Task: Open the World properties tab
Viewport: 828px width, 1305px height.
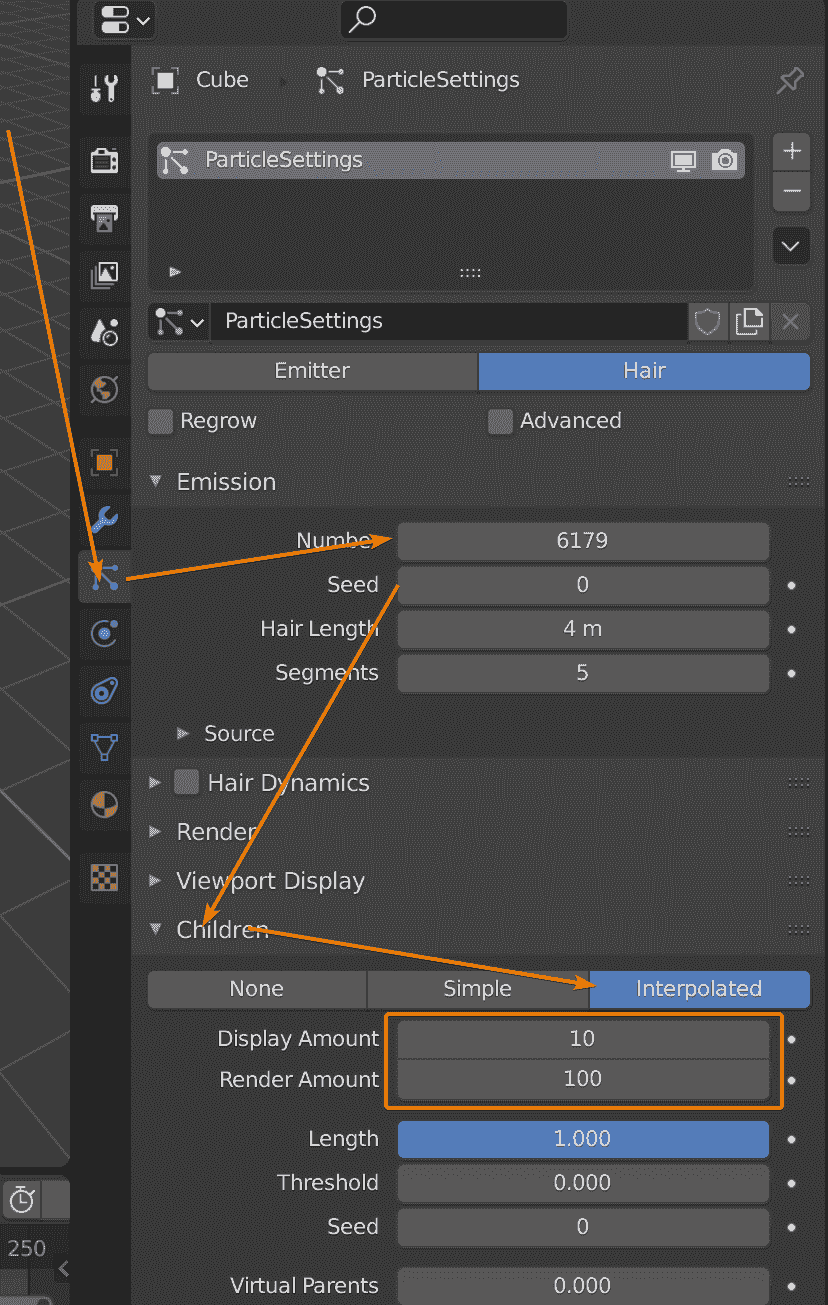Action: (x=104, y=388)
